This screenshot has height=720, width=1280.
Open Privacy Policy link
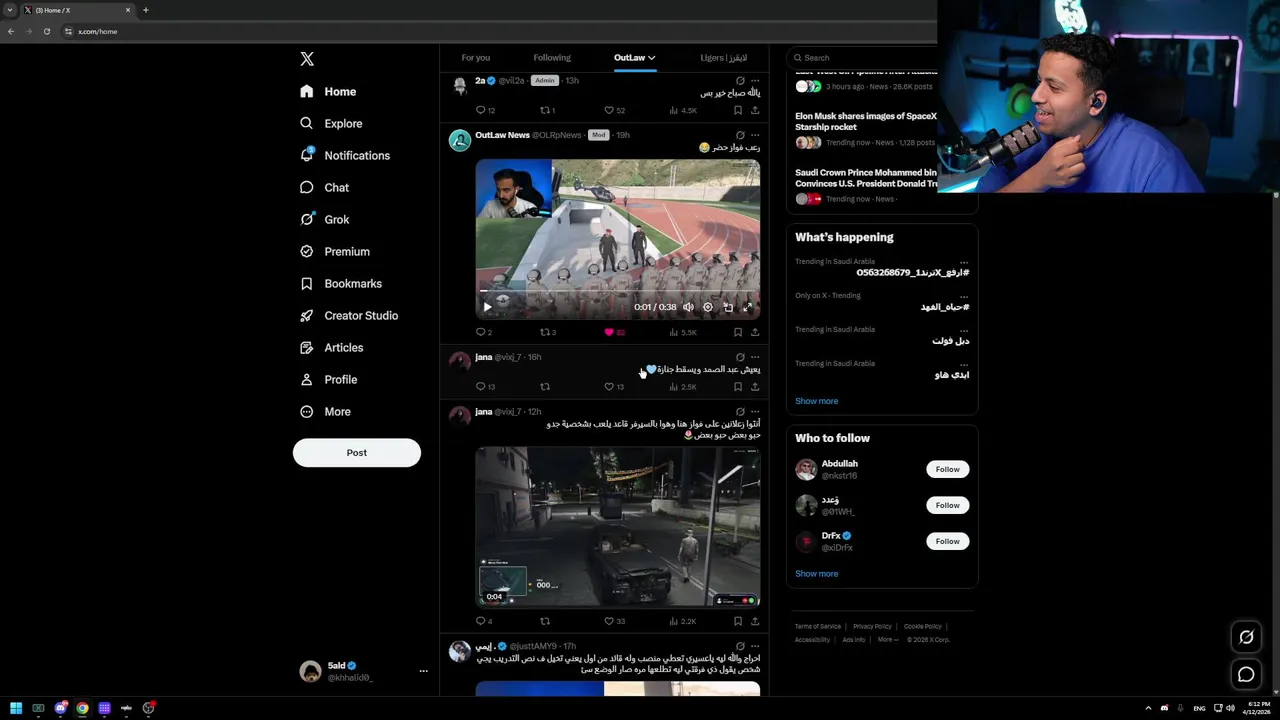tap(872, 626)
